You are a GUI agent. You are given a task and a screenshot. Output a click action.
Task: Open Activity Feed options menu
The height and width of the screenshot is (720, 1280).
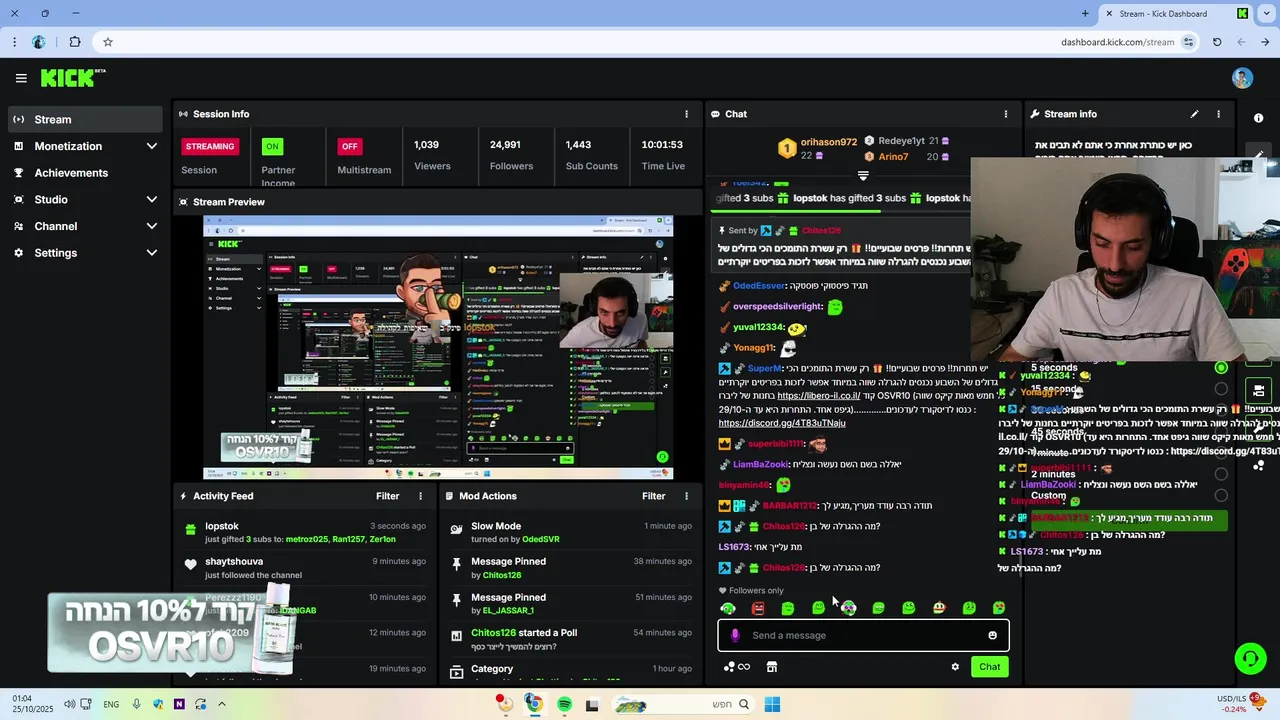(420, 496)
